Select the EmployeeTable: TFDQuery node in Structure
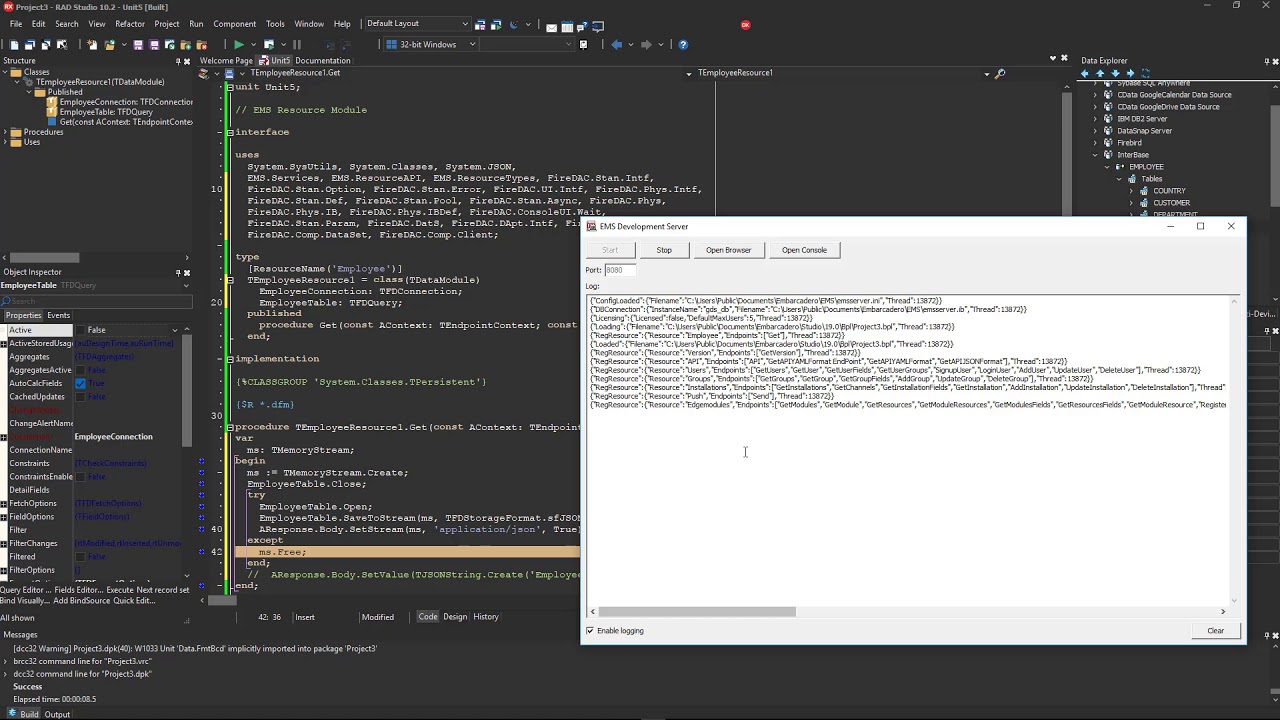Screen dimensions: 1280x720 click(105, 112)
